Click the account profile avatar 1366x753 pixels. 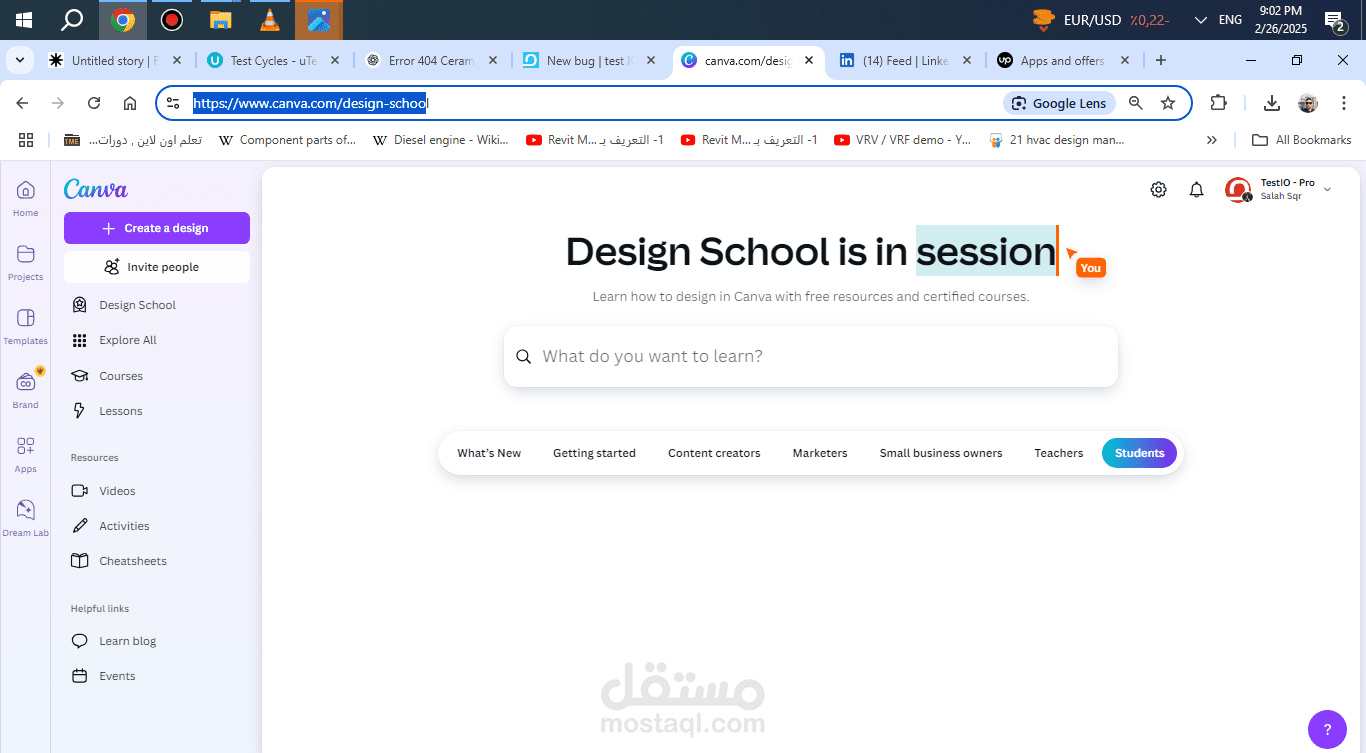pyautogui.click(x=1238, y=189)
